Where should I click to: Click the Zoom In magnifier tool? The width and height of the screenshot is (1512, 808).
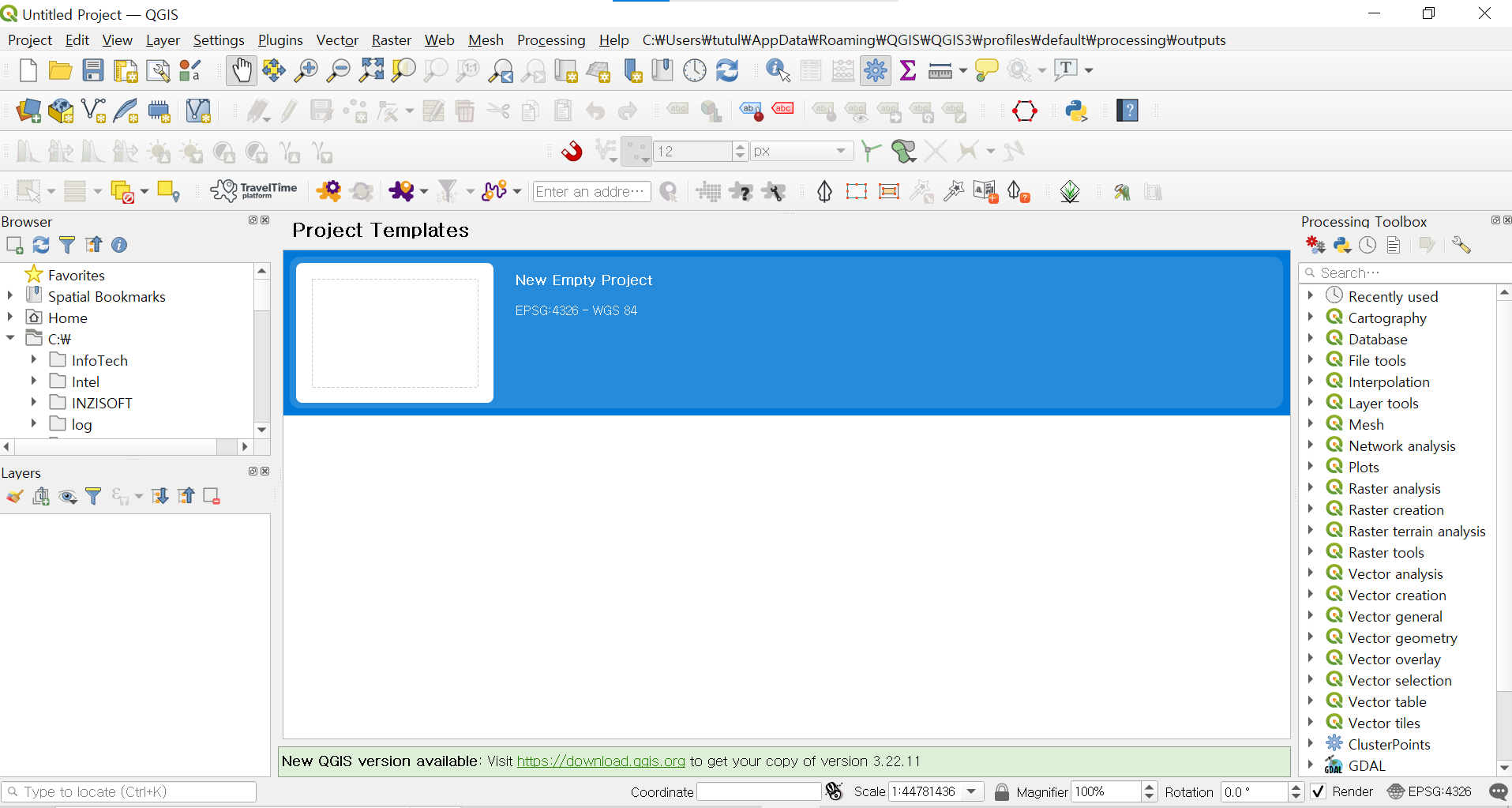tap(306, 70)
